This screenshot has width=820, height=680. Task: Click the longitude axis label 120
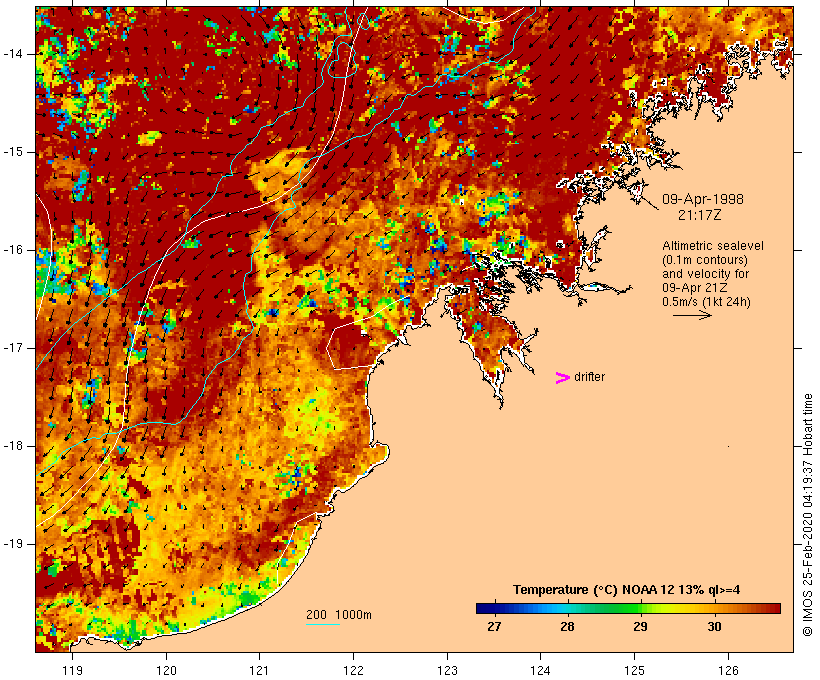pyautogui.click(x=166, y=670)
